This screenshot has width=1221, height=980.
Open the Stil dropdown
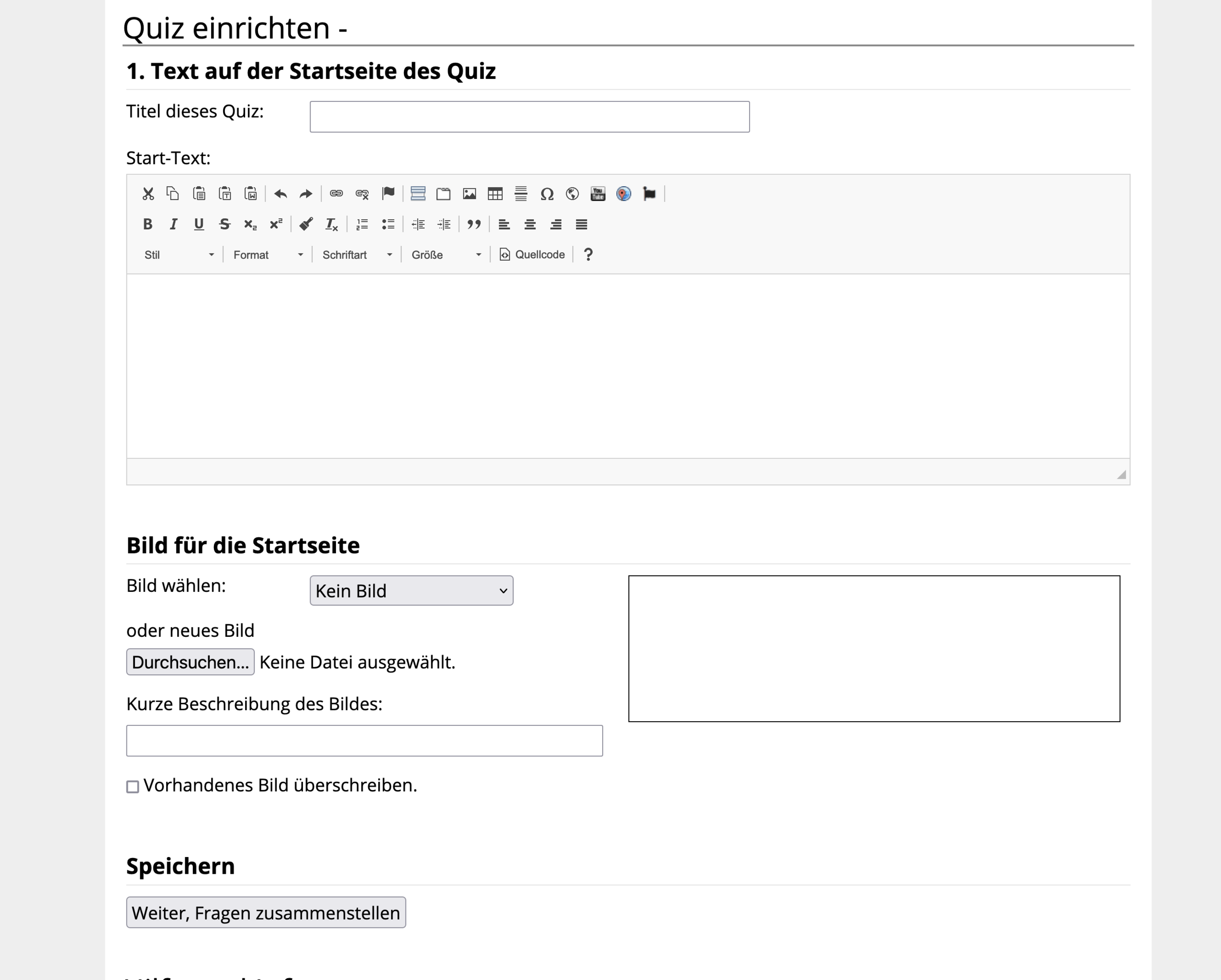point(179,255)
